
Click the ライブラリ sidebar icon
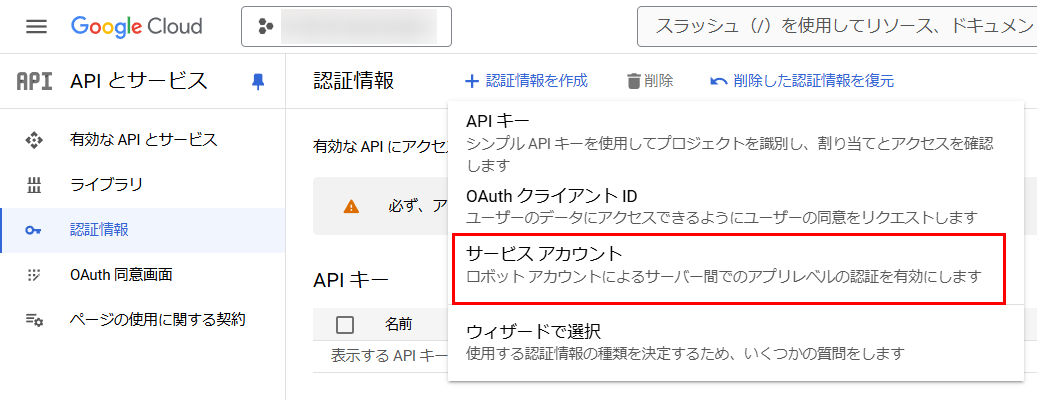coord(33,186)
